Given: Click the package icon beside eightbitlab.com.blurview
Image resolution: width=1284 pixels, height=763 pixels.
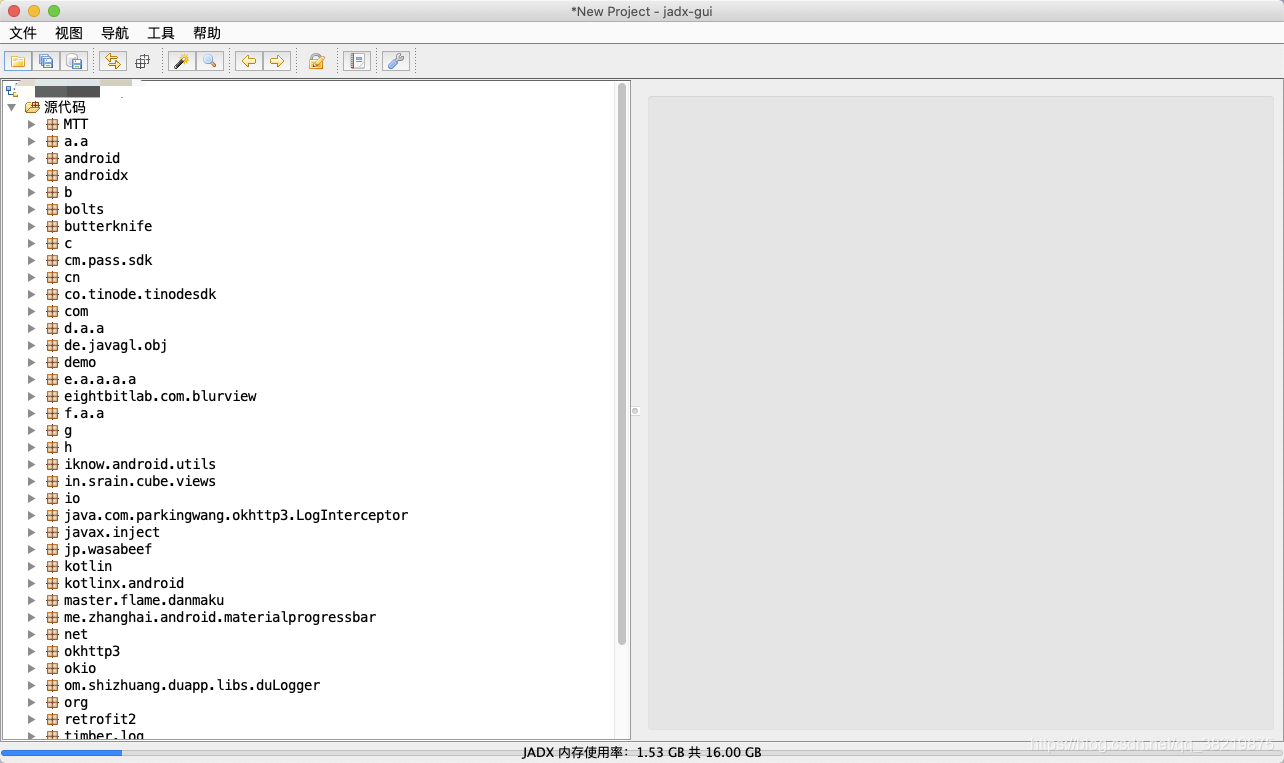Looking at the screenshot, I should [x=52, y=396].
